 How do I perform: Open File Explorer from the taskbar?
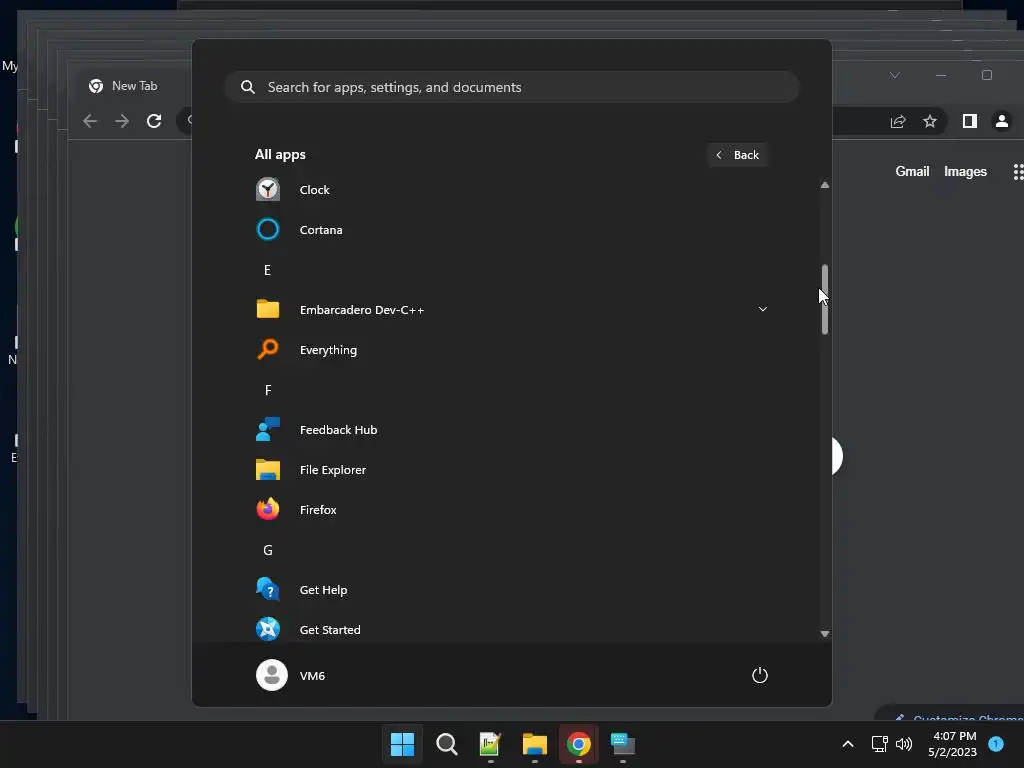[534, 744]
